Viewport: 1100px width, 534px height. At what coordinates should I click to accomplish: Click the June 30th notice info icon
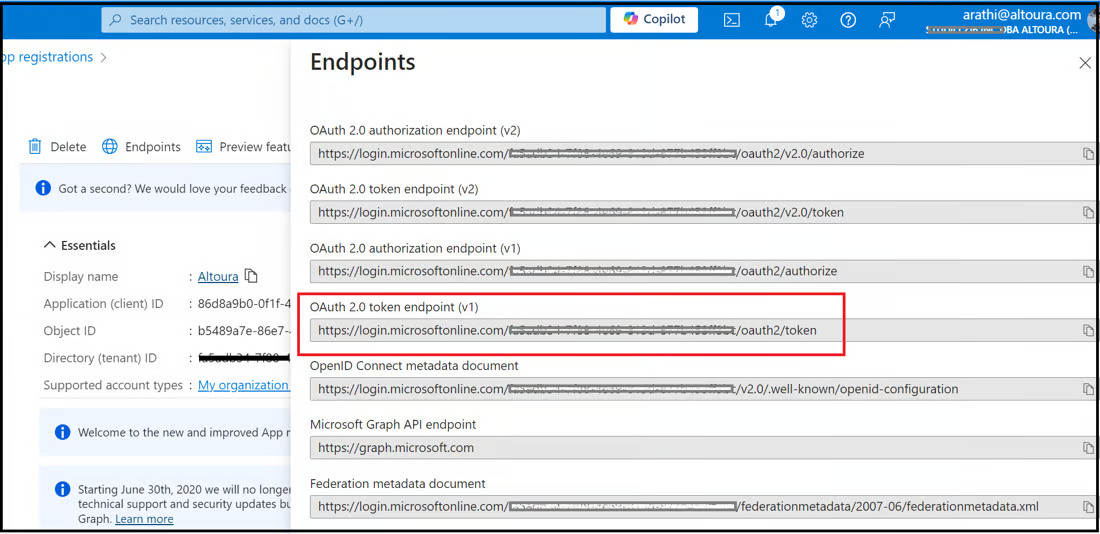click(x=62, y=488)
